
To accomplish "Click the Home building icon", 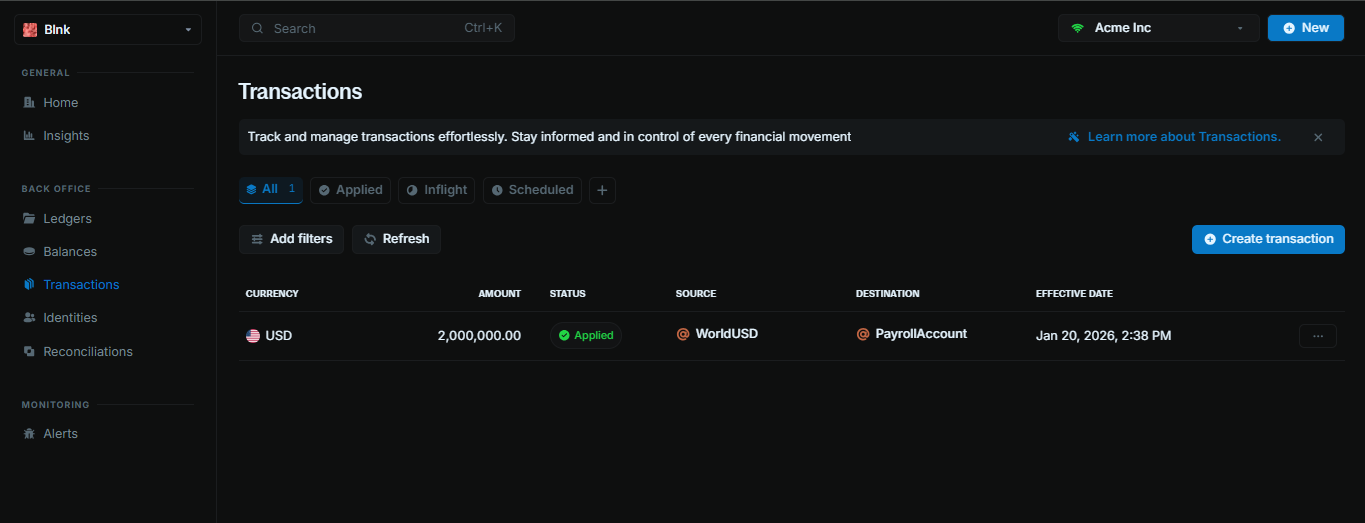I will [x=29, y=102].
